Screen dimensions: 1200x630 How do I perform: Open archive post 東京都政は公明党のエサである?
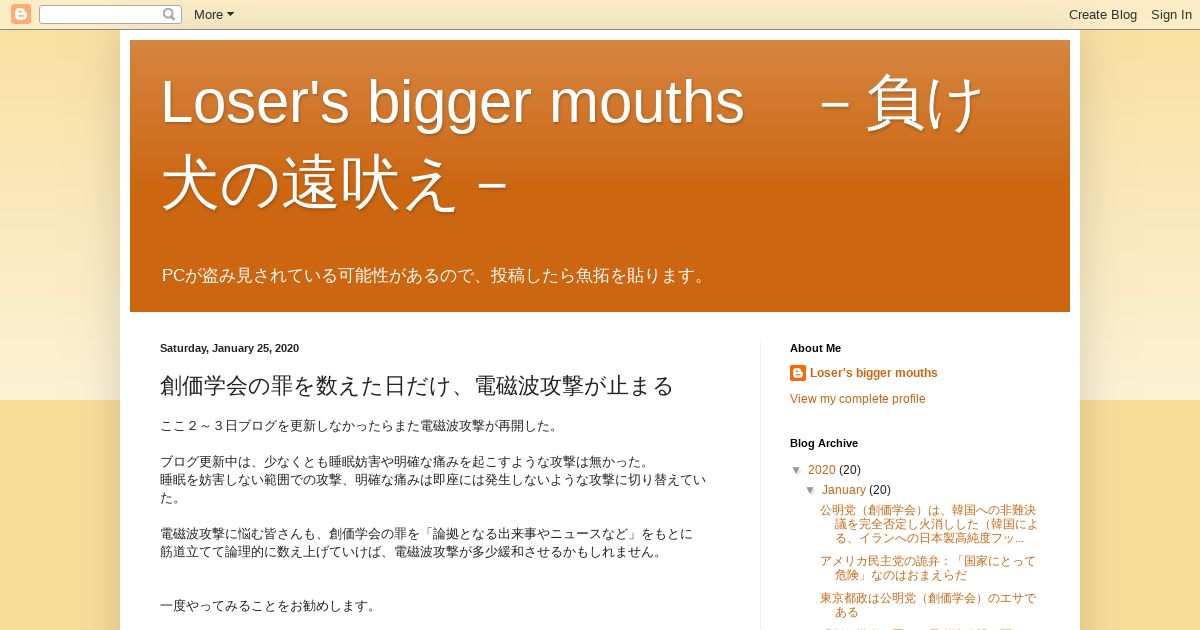pos(928,605)
